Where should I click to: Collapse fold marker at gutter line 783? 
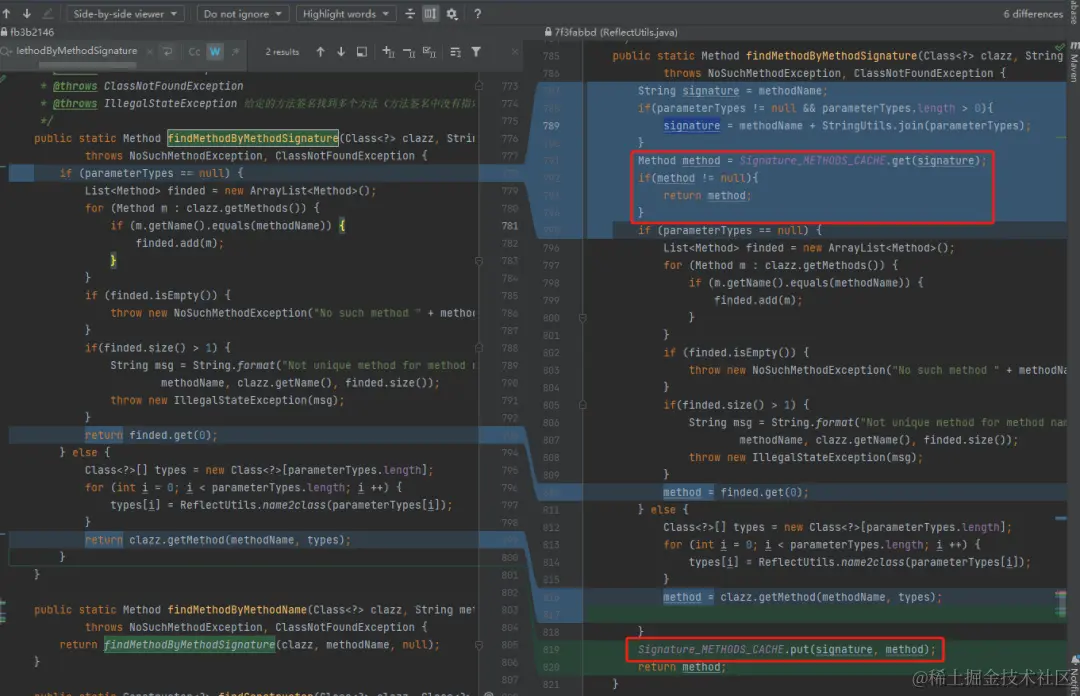coord(479,260)
